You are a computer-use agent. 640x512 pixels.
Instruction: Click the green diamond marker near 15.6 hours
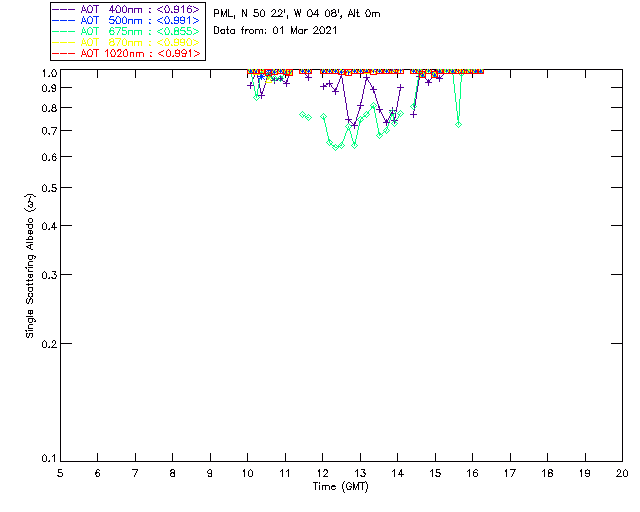(x=458, y=125)
